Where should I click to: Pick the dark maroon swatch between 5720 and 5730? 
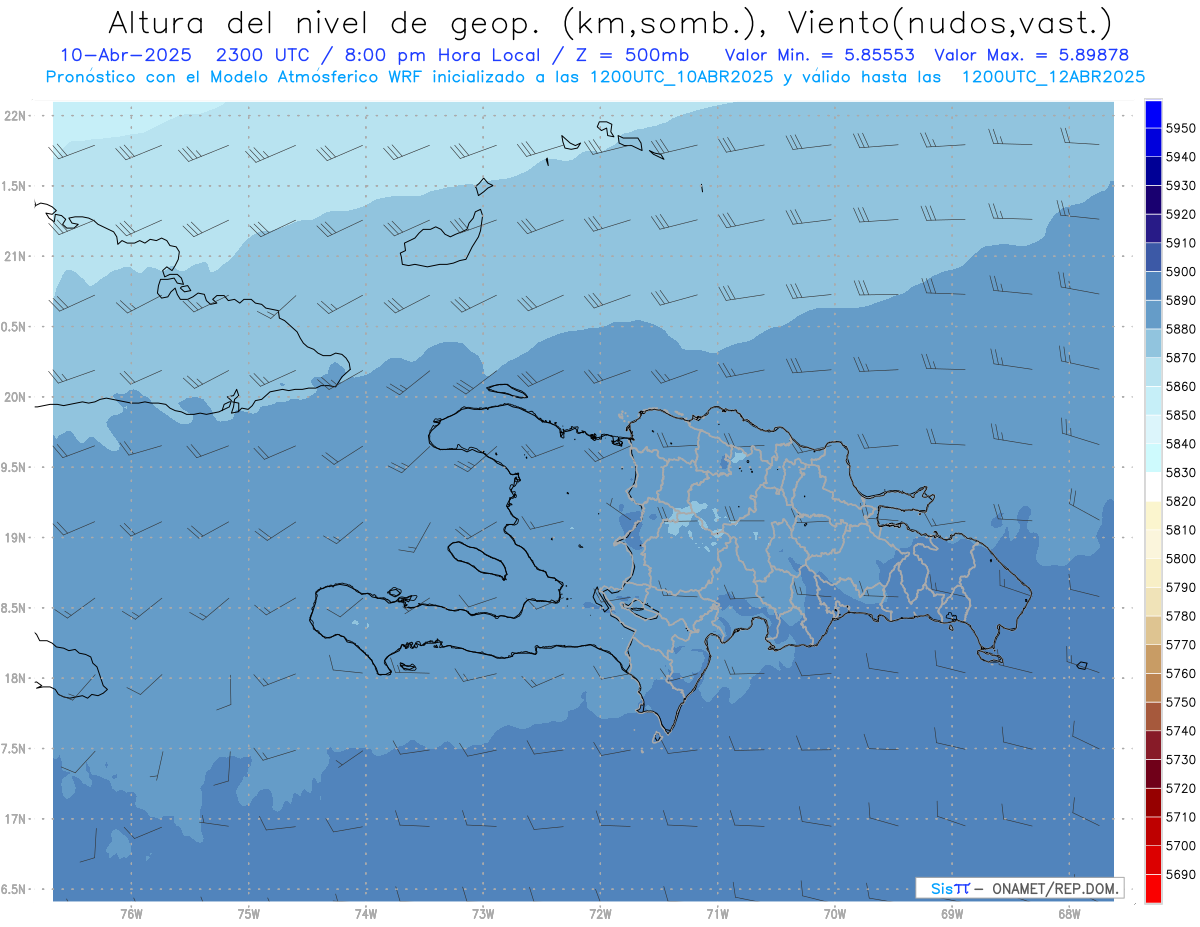[1153, 774]
